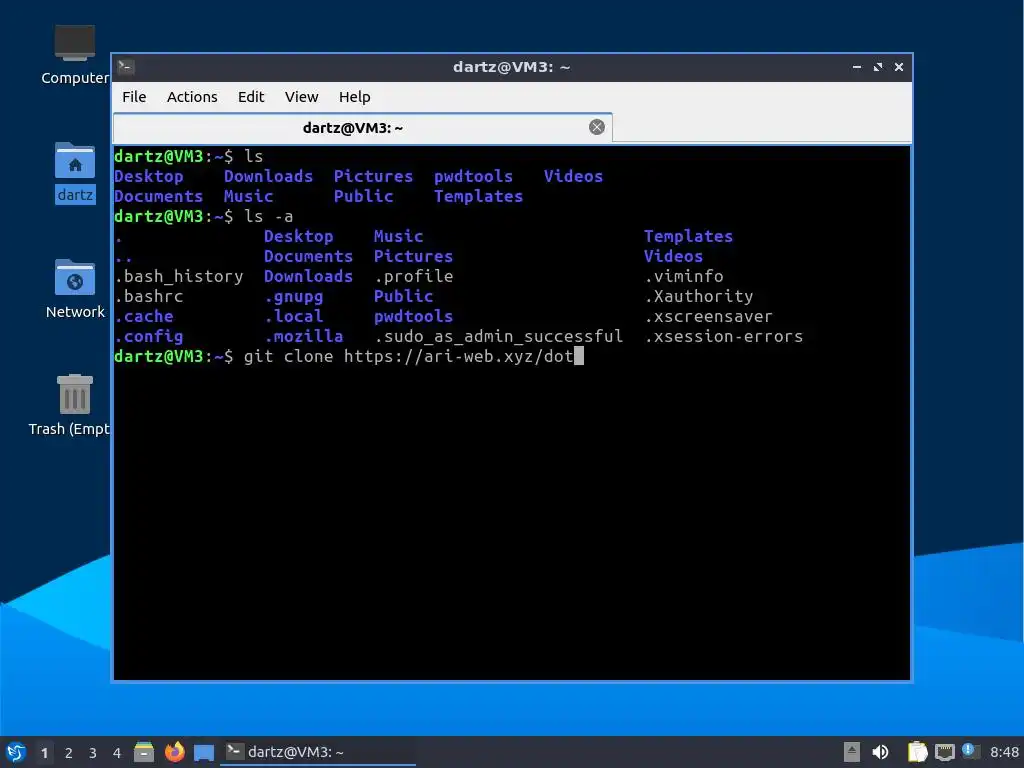Click the terminal icon in the title bar
This screenshot has width=1024, height=768.
(x=125, y=67)
